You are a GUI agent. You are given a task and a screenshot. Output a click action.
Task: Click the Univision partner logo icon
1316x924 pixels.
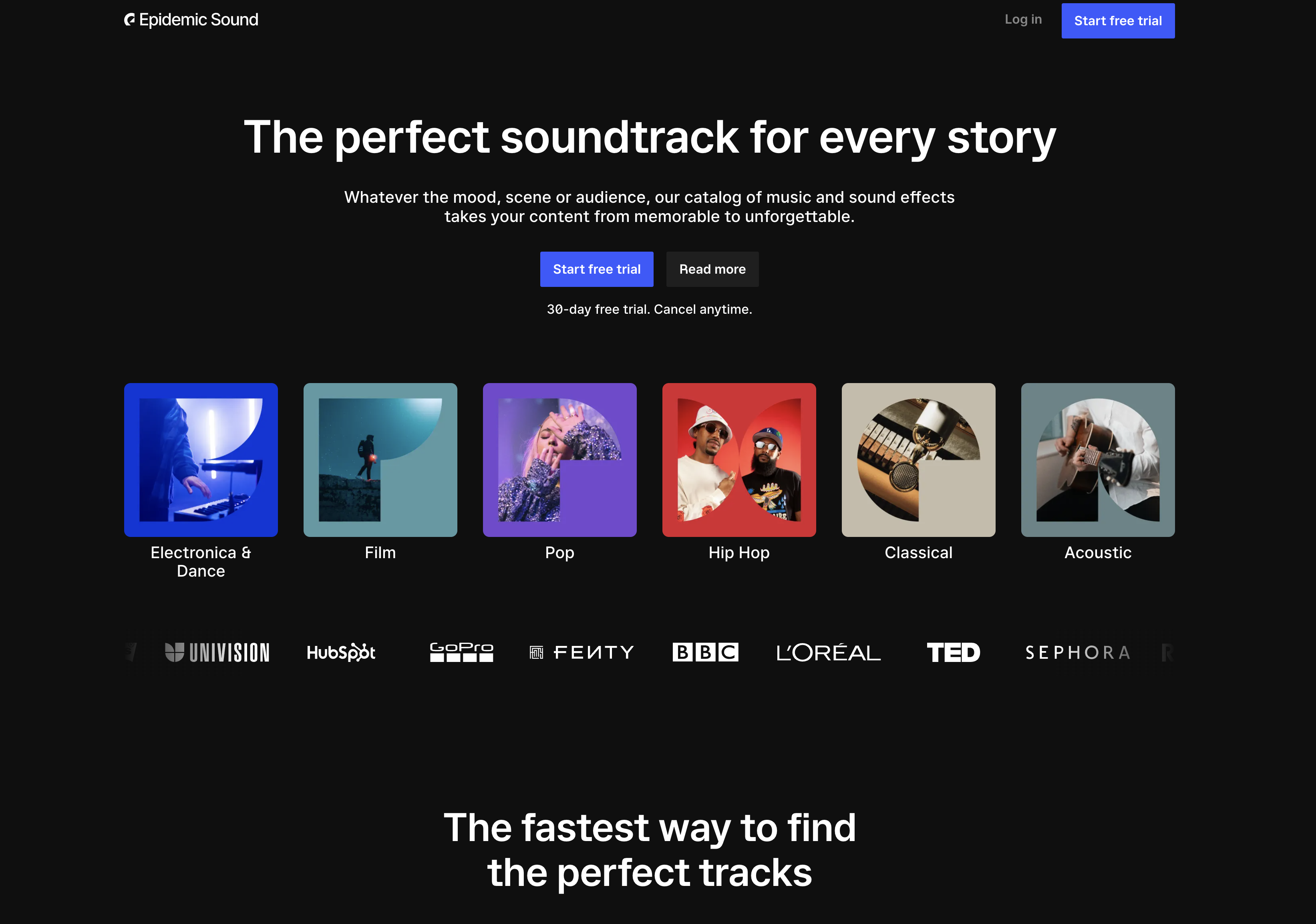coord(218,652)
